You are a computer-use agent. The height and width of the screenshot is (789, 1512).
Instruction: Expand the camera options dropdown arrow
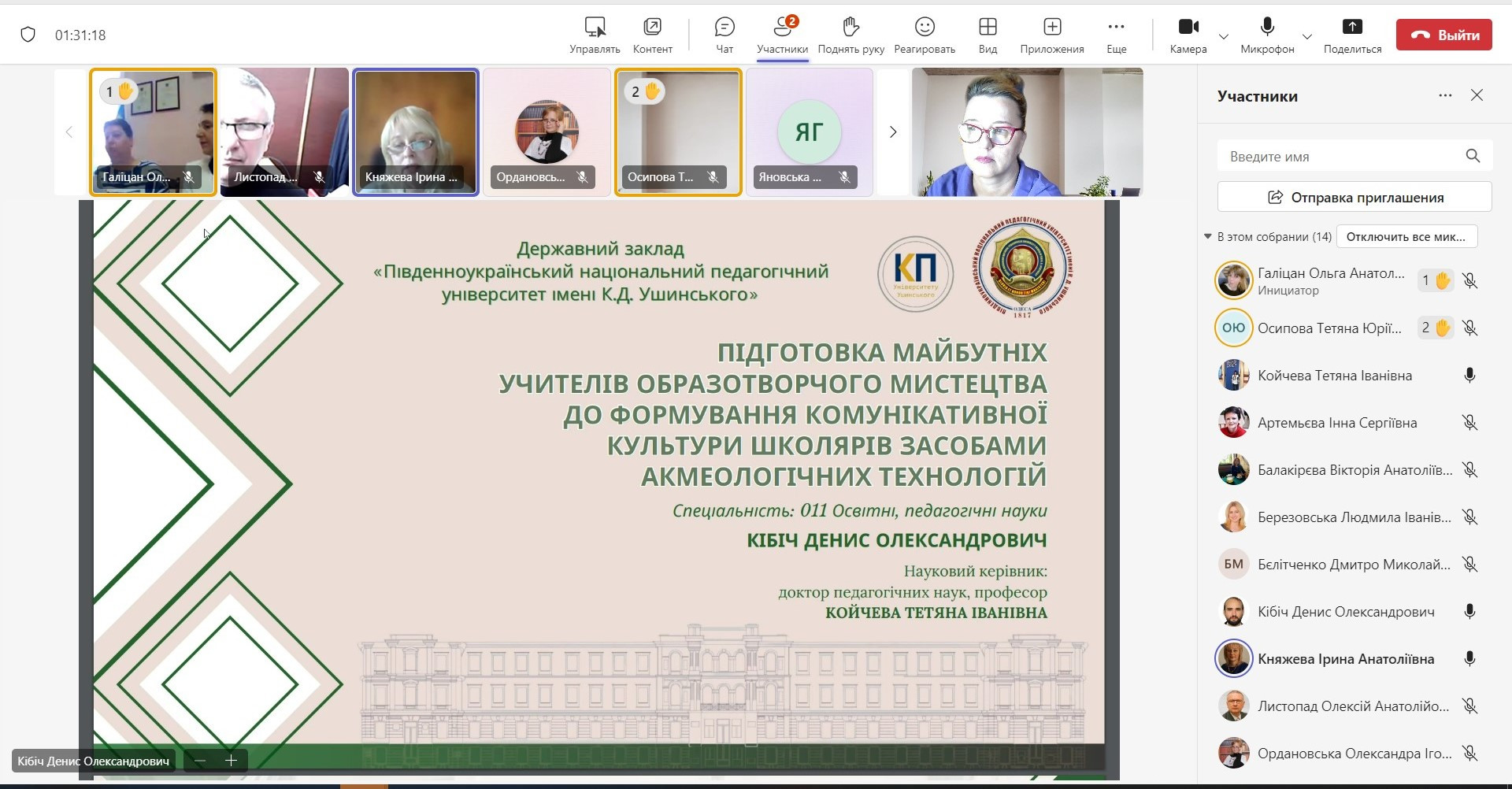tap(1223, 36)
